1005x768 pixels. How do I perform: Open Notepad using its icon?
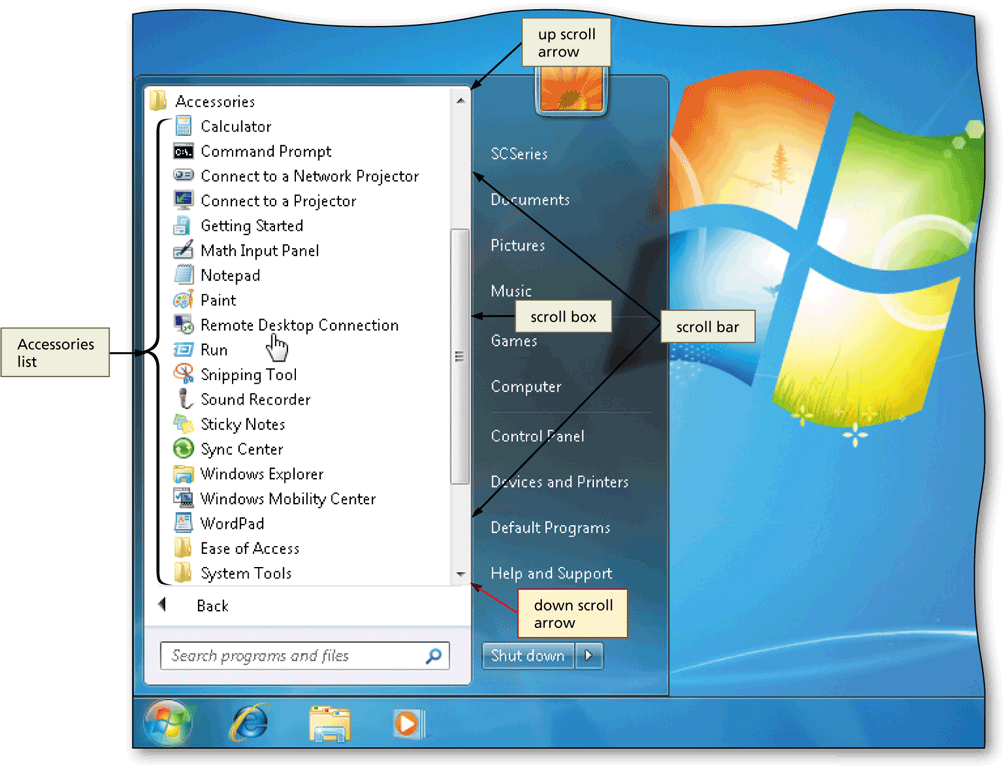coord(183,275)
